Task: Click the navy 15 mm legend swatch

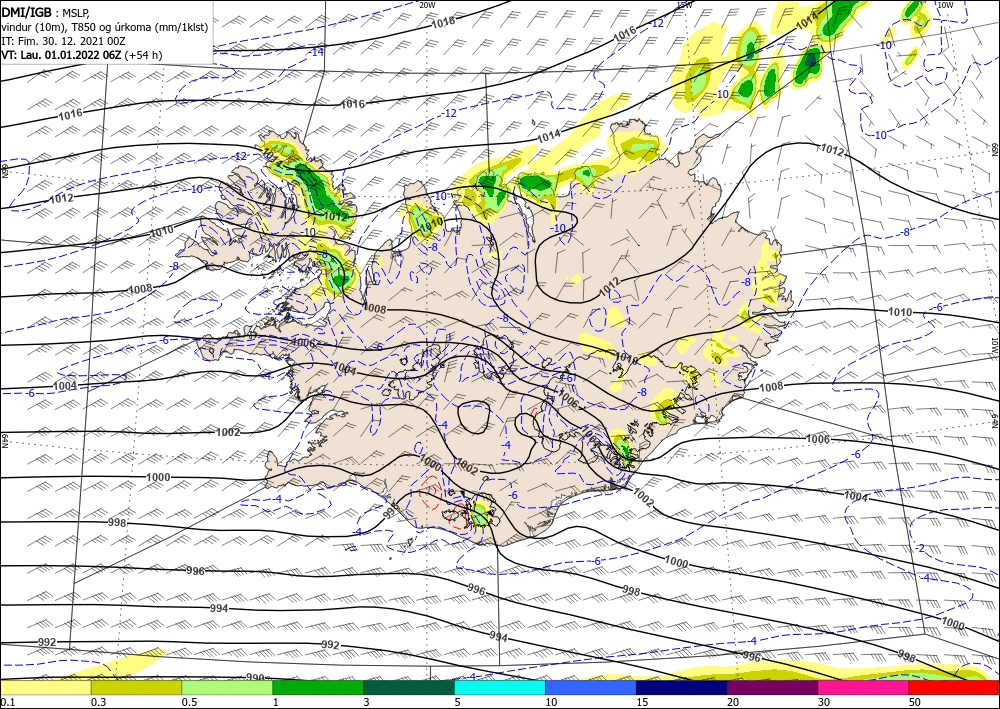Action: pyautogui.click(x=682, y=688)
